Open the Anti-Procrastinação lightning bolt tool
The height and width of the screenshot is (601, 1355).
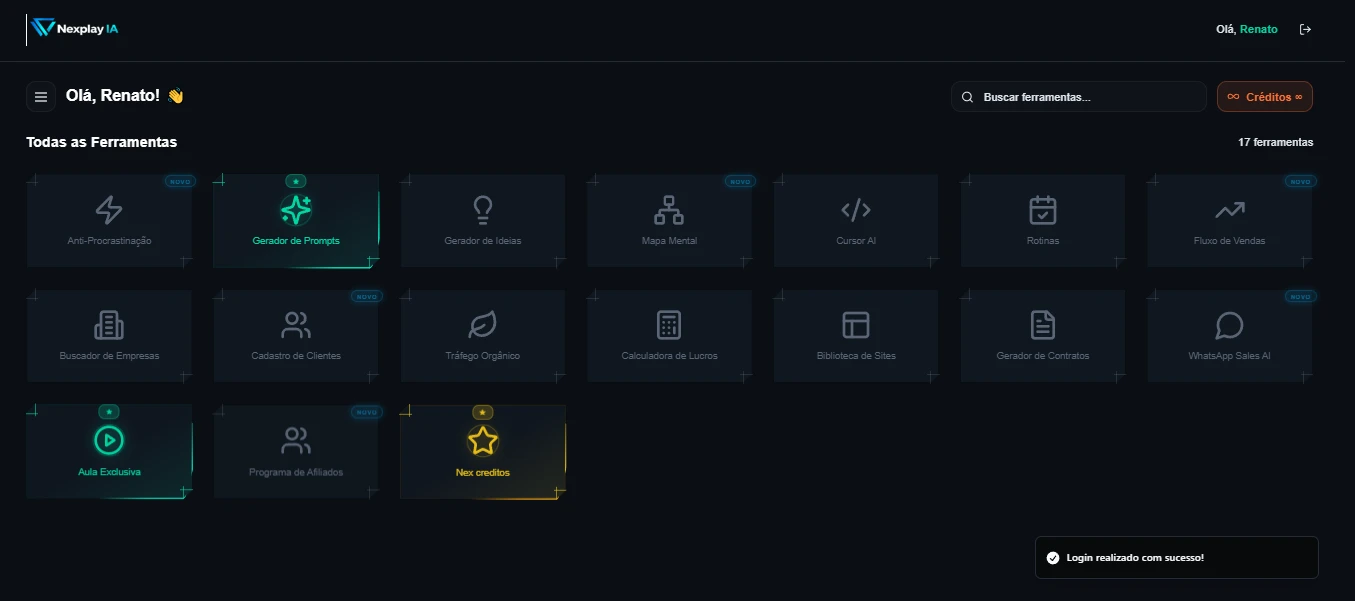tap(109, 210)
